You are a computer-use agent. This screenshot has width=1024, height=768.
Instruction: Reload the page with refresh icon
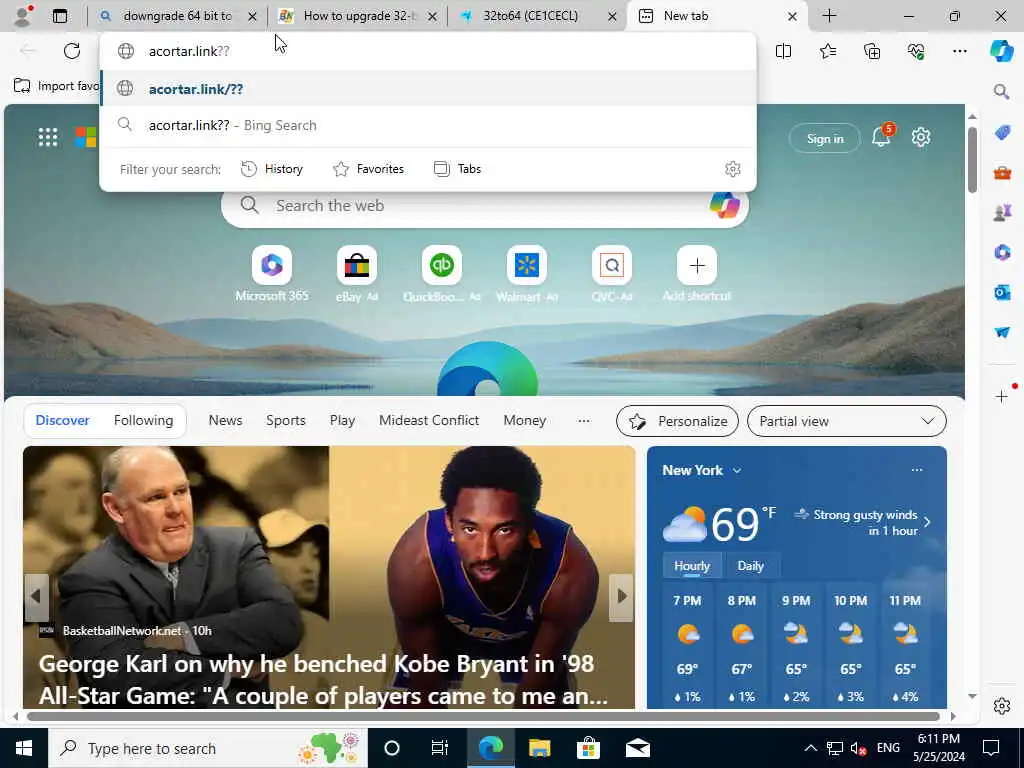72,51
